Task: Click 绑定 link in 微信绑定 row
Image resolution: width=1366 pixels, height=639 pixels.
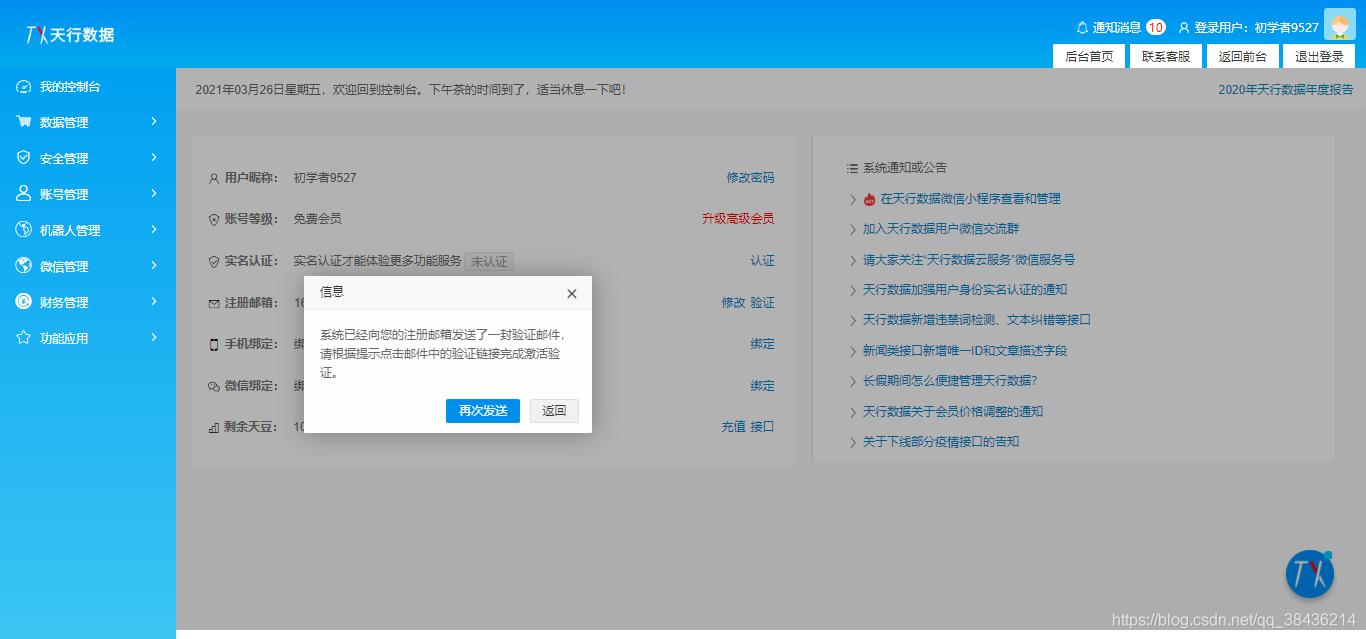Action: [763, 386]
